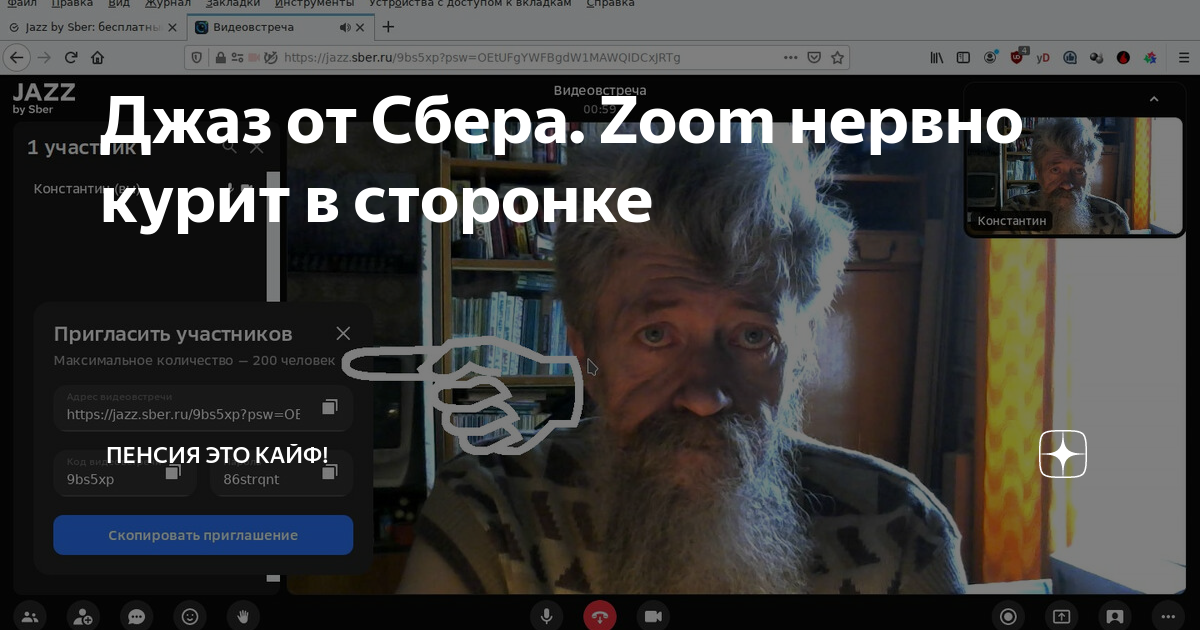Open the Вид menu
Viewport: 1200px width, 630px height.
tap(119, 4)
